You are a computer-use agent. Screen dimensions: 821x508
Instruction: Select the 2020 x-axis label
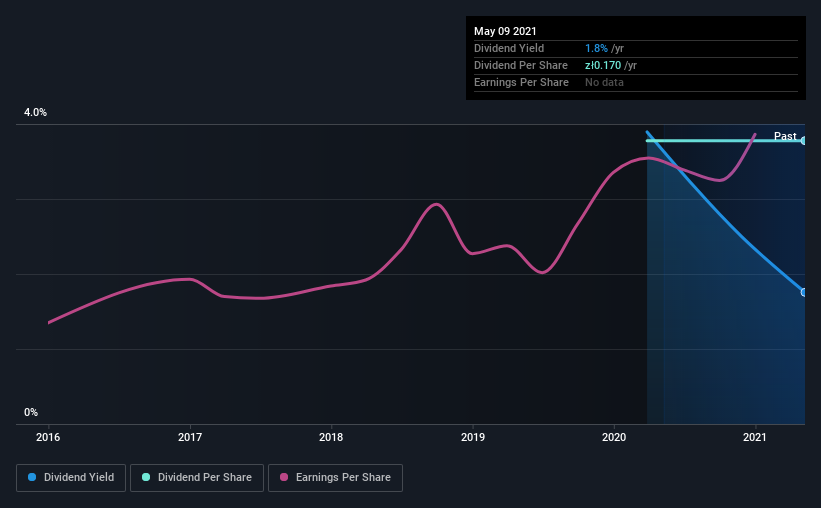click(614, 437)
